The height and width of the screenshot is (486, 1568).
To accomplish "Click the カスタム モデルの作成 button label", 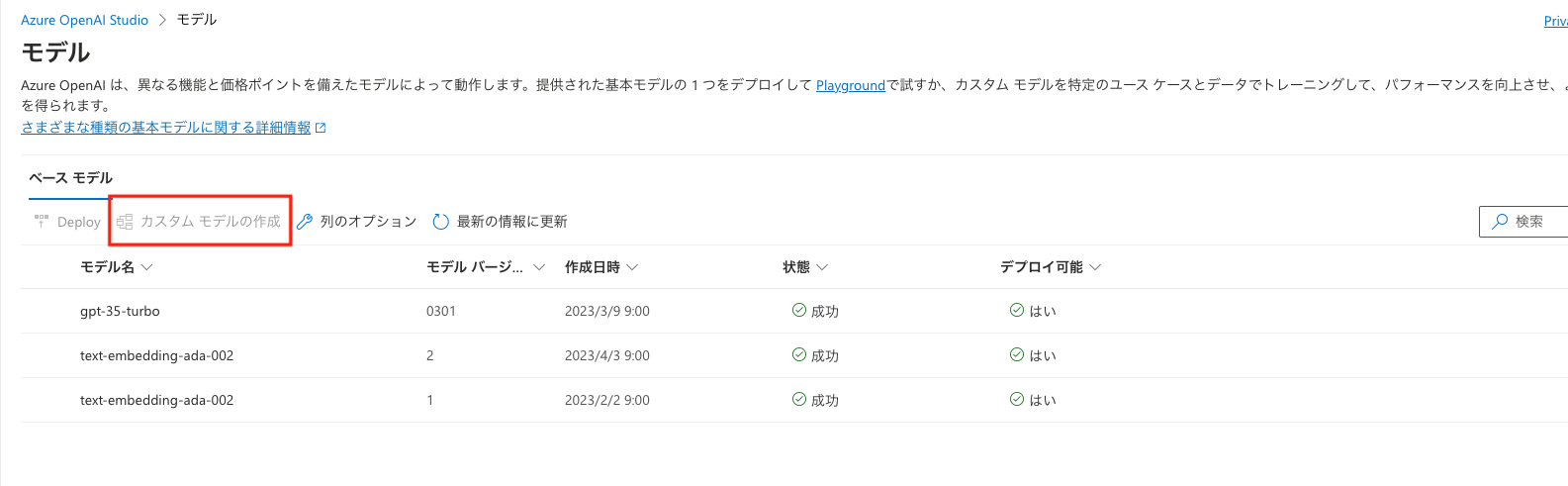I will point(211,222).
